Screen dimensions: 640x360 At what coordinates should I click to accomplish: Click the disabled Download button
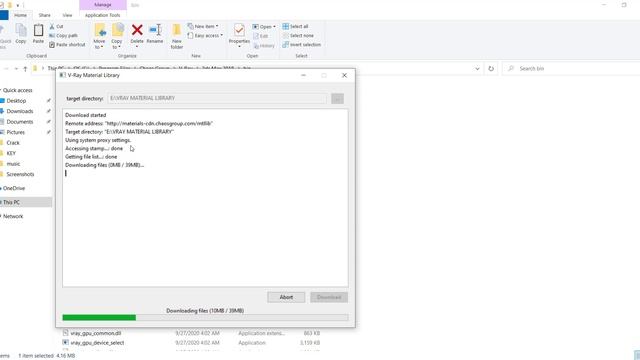pyautogui.click(x=329, y=297)
